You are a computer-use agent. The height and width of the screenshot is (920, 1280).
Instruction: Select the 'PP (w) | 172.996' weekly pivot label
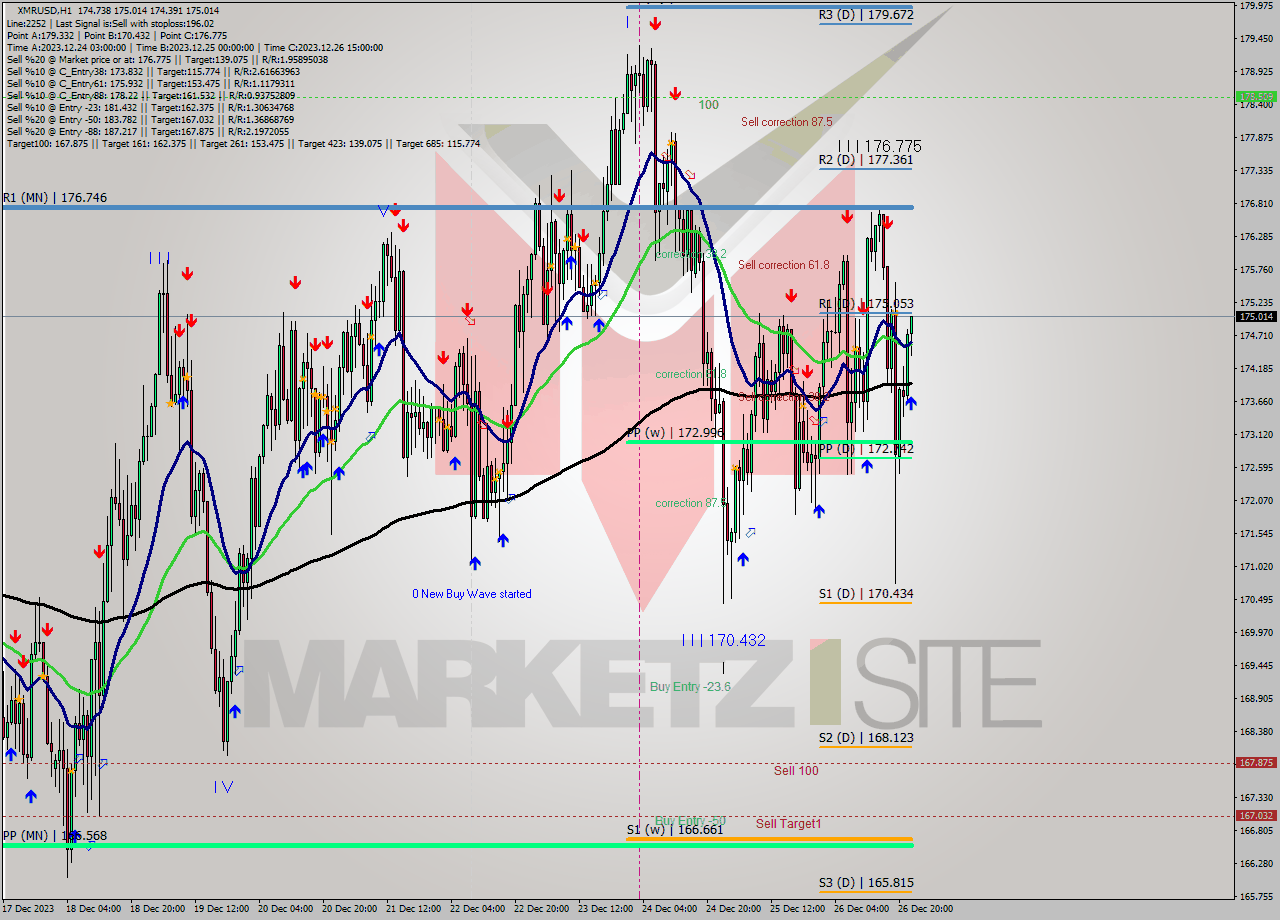coord(675,432)
